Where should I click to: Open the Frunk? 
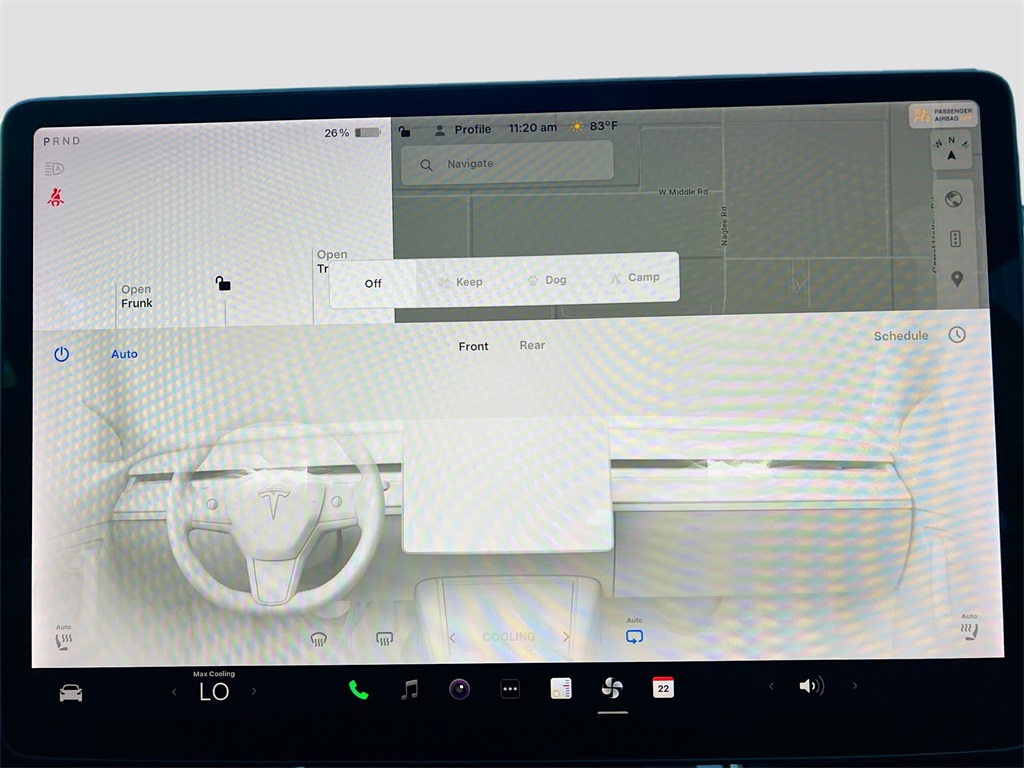137,297
